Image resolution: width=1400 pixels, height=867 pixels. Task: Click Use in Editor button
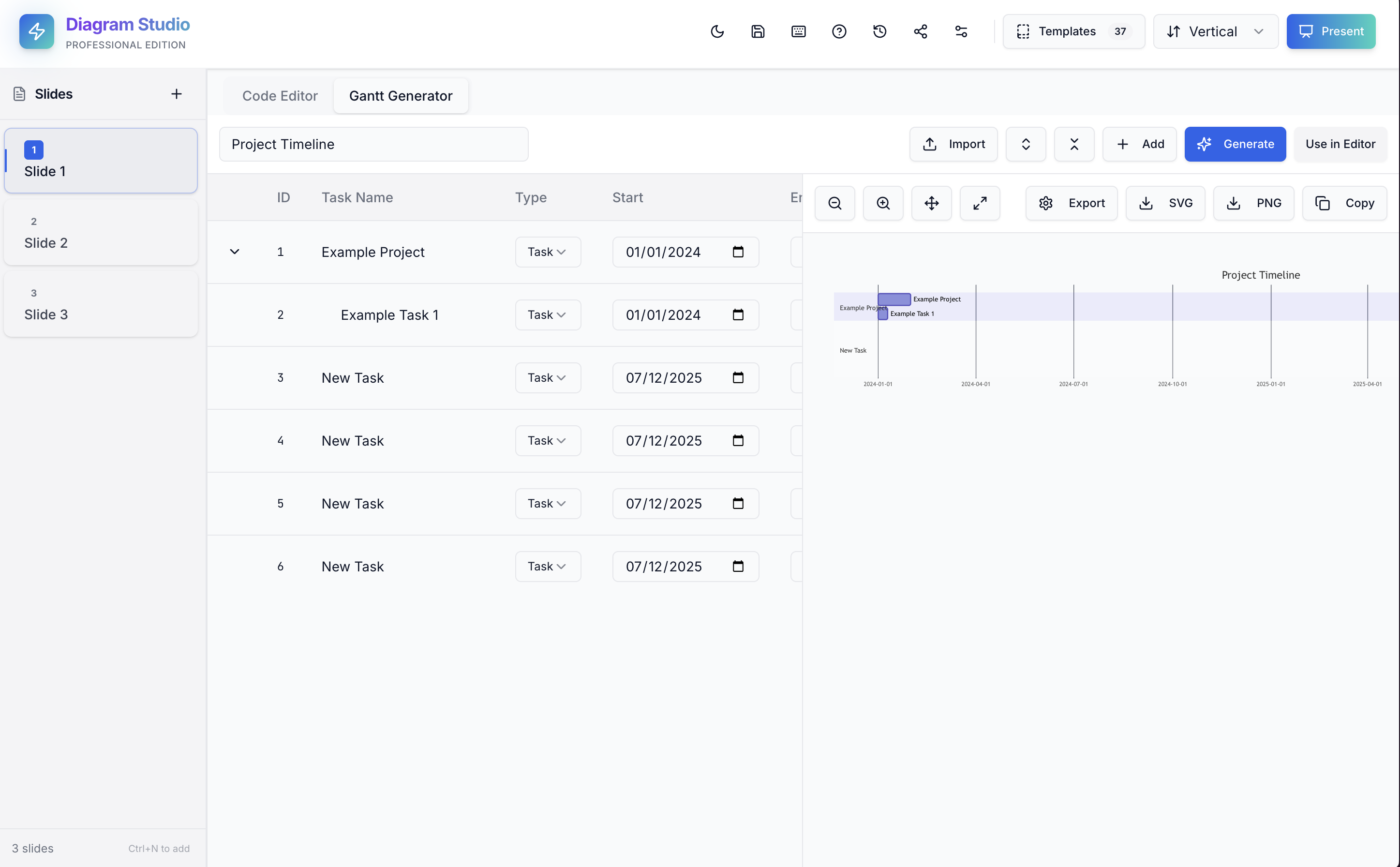pos(1340,144)
